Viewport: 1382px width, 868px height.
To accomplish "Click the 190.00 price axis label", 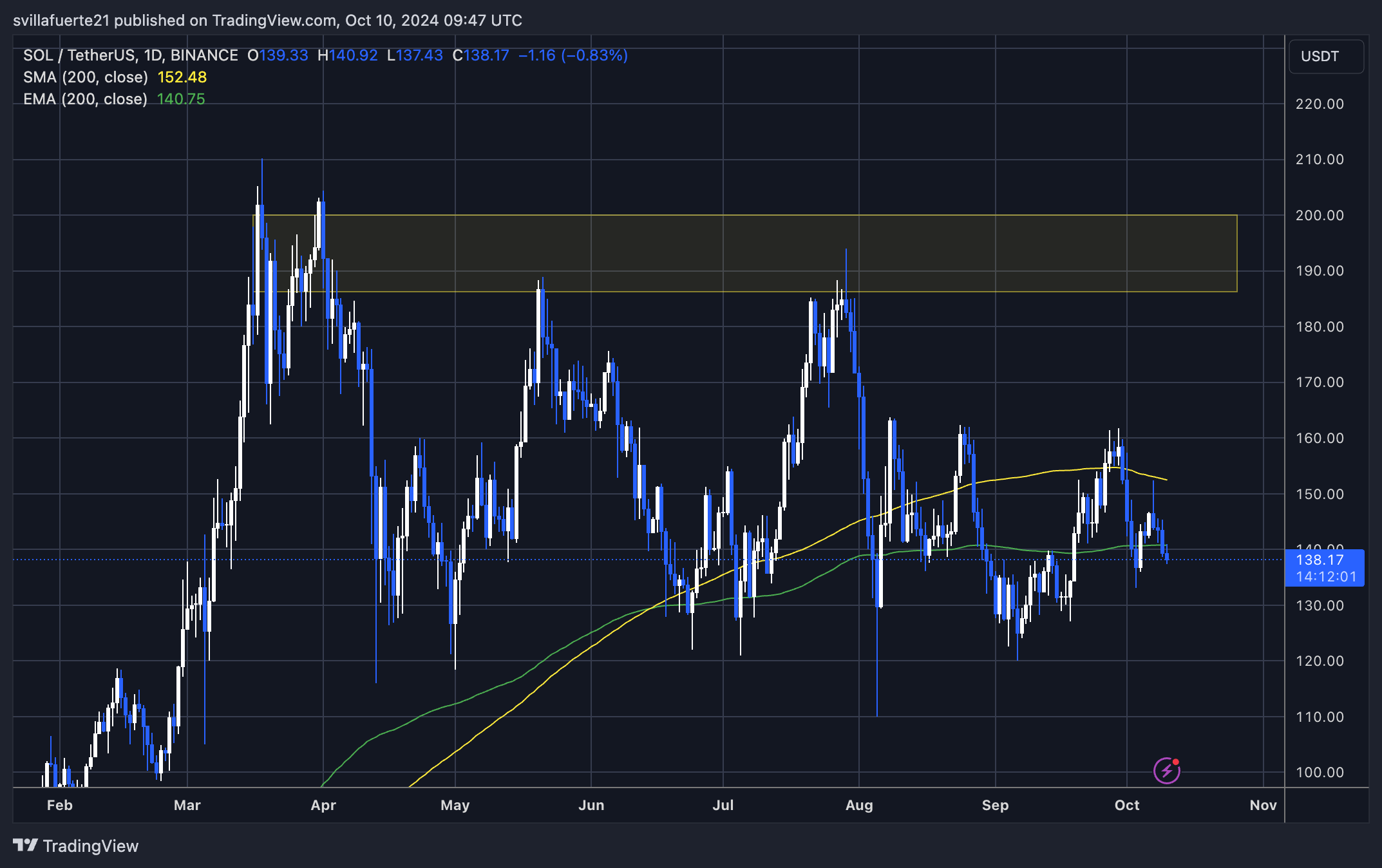I will pos(1320,270).
